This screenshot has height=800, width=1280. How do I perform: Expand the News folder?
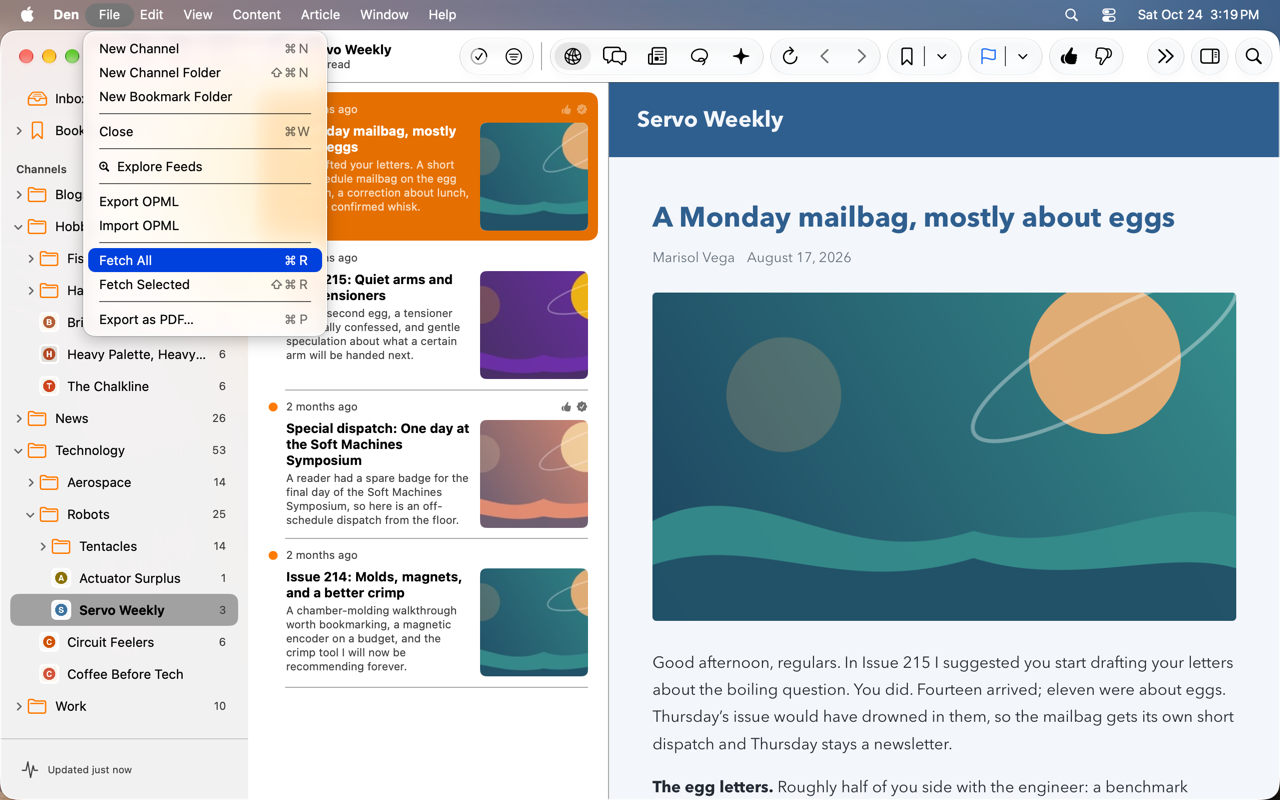[x=19, y=419]
